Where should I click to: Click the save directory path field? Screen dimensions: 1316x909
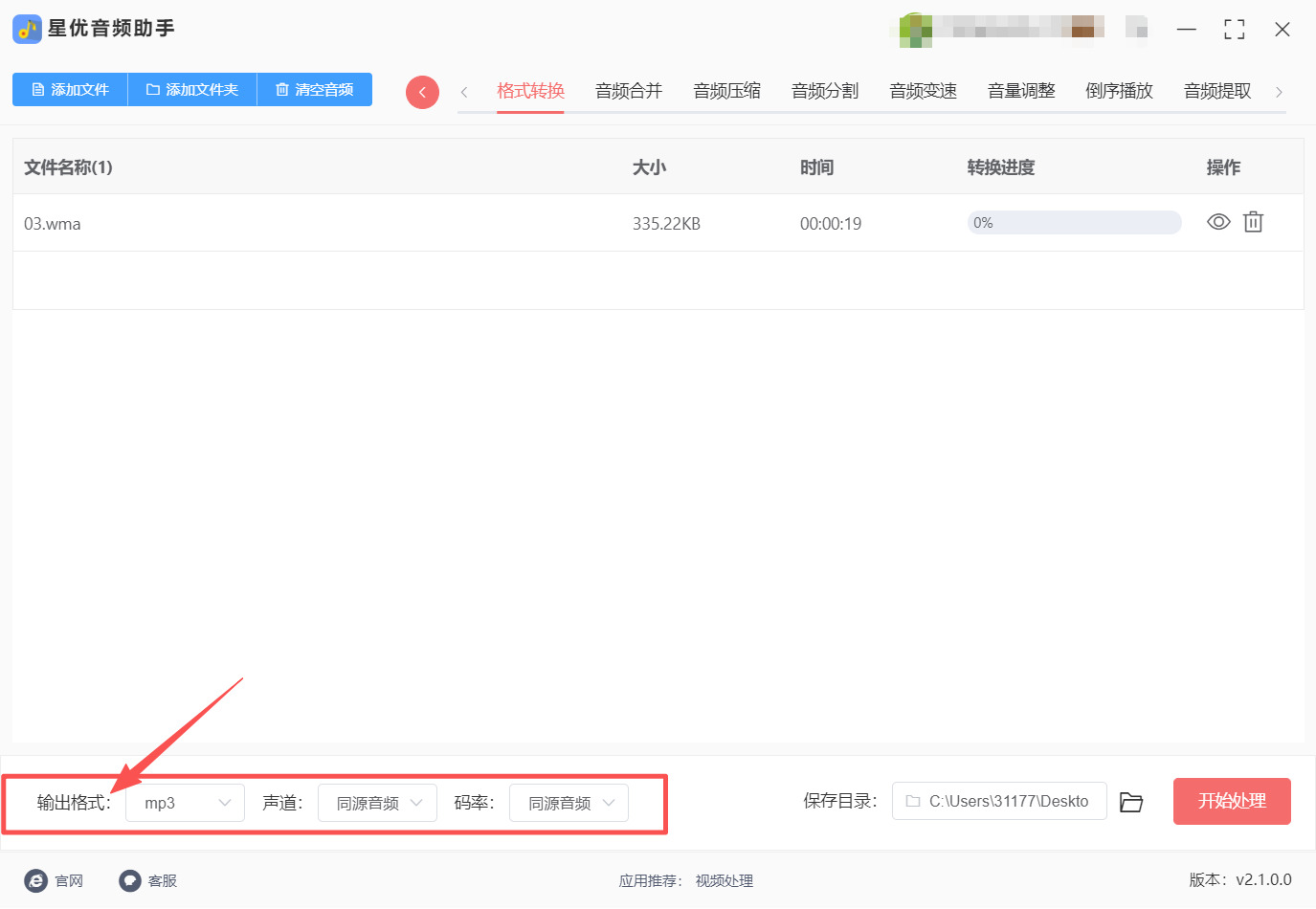click(x=998, y=802)
